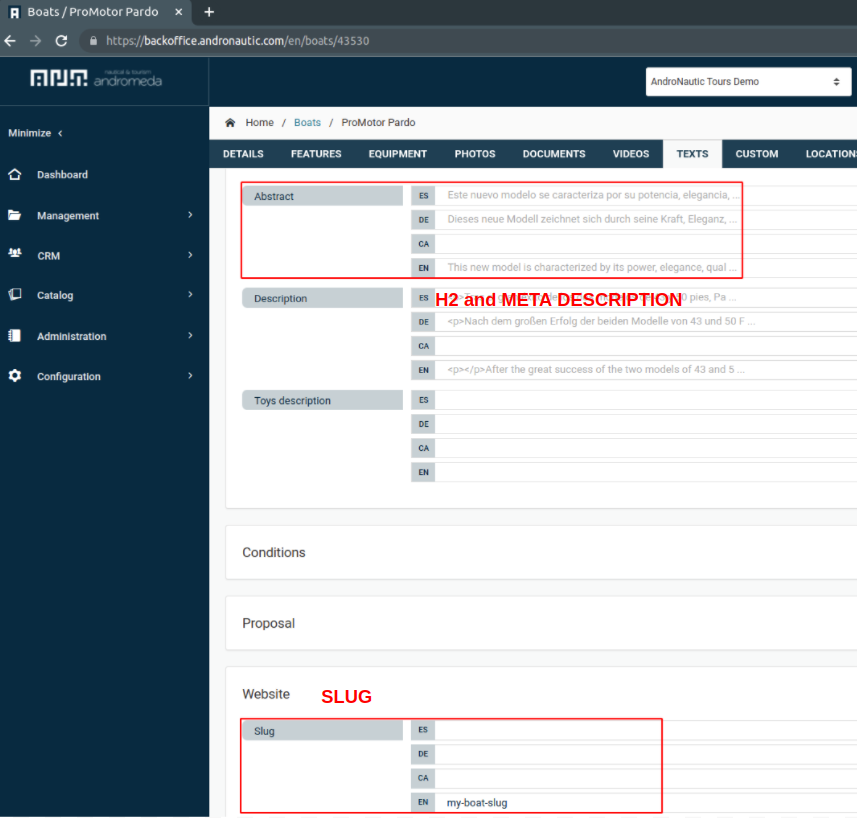This screenshot has width=857, height=818.
Task: Click the Catalog icon in sidebar
Action: tap(15, 295)
